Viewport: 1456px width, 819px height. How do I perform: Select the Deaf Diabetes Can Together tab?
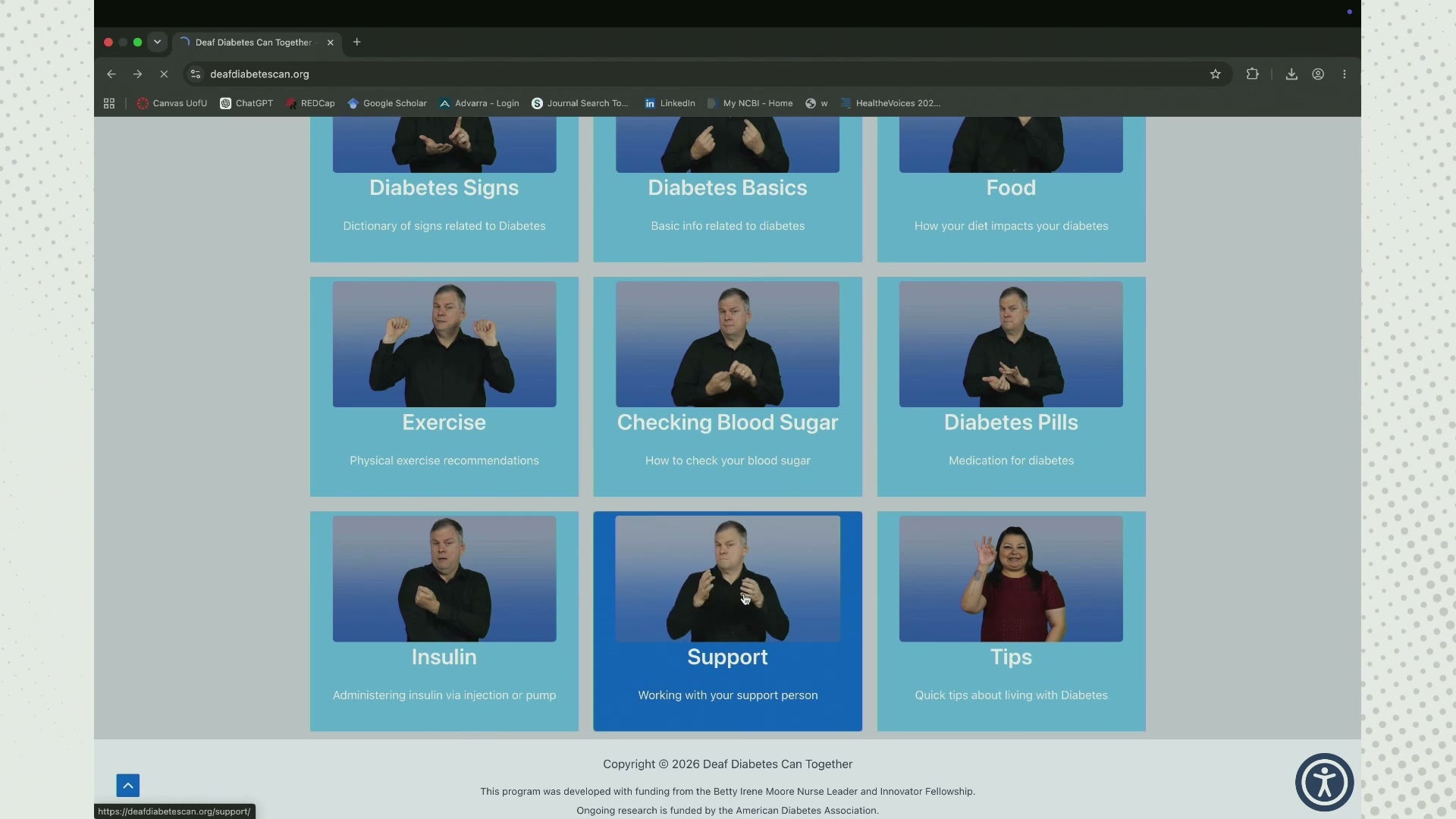(257, 42)
